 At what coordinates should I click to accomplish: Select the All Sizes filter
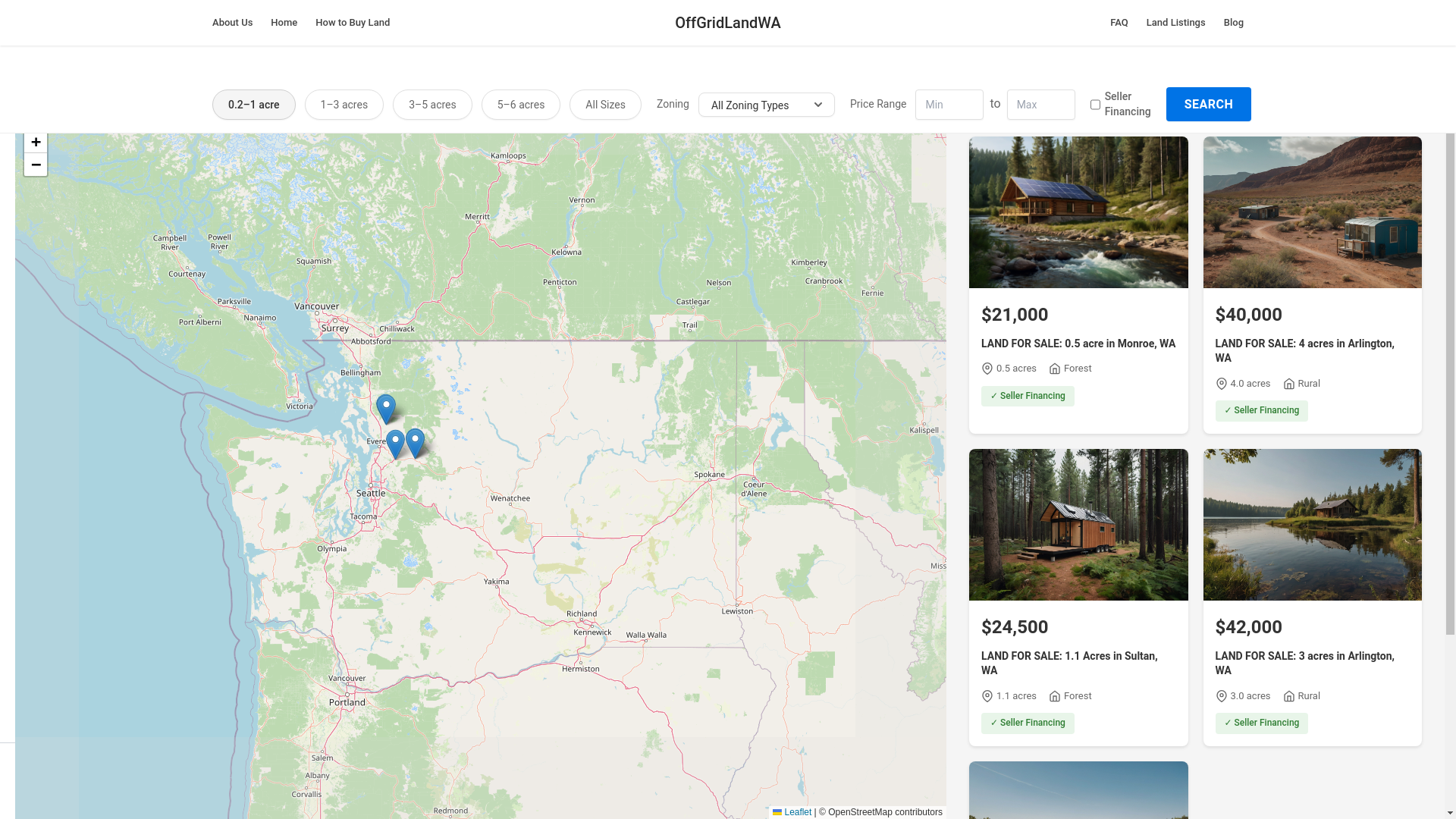(605, 105)
